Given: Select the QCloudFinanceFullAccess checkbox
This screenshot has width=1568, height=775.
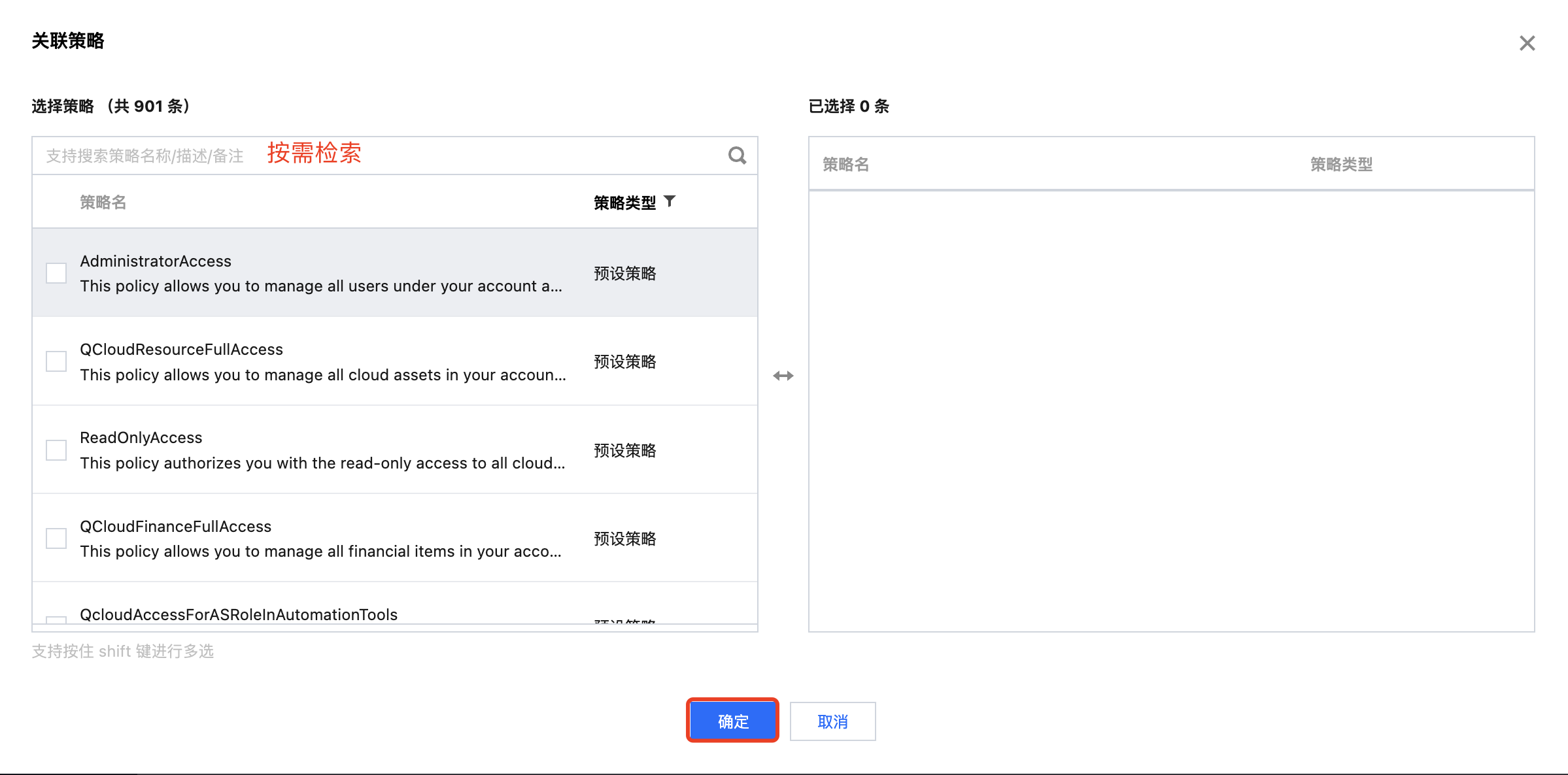Looking at the screenshot, I should (x=56, y=538).
